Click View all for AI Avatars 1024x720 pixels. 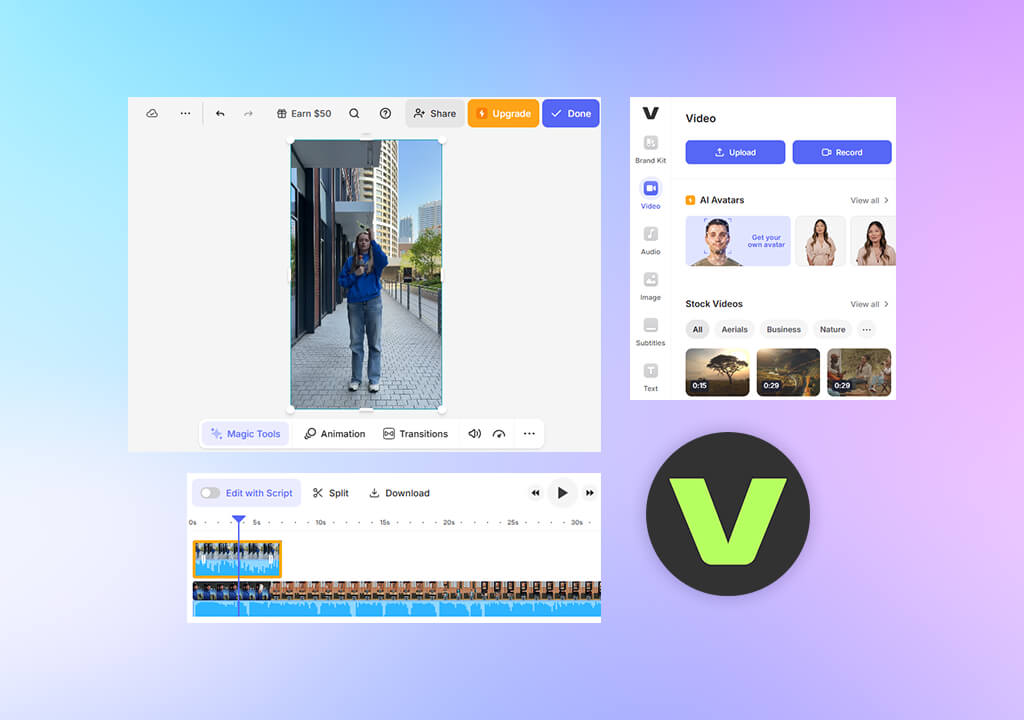pyautogui.click(x=869, y=201)
